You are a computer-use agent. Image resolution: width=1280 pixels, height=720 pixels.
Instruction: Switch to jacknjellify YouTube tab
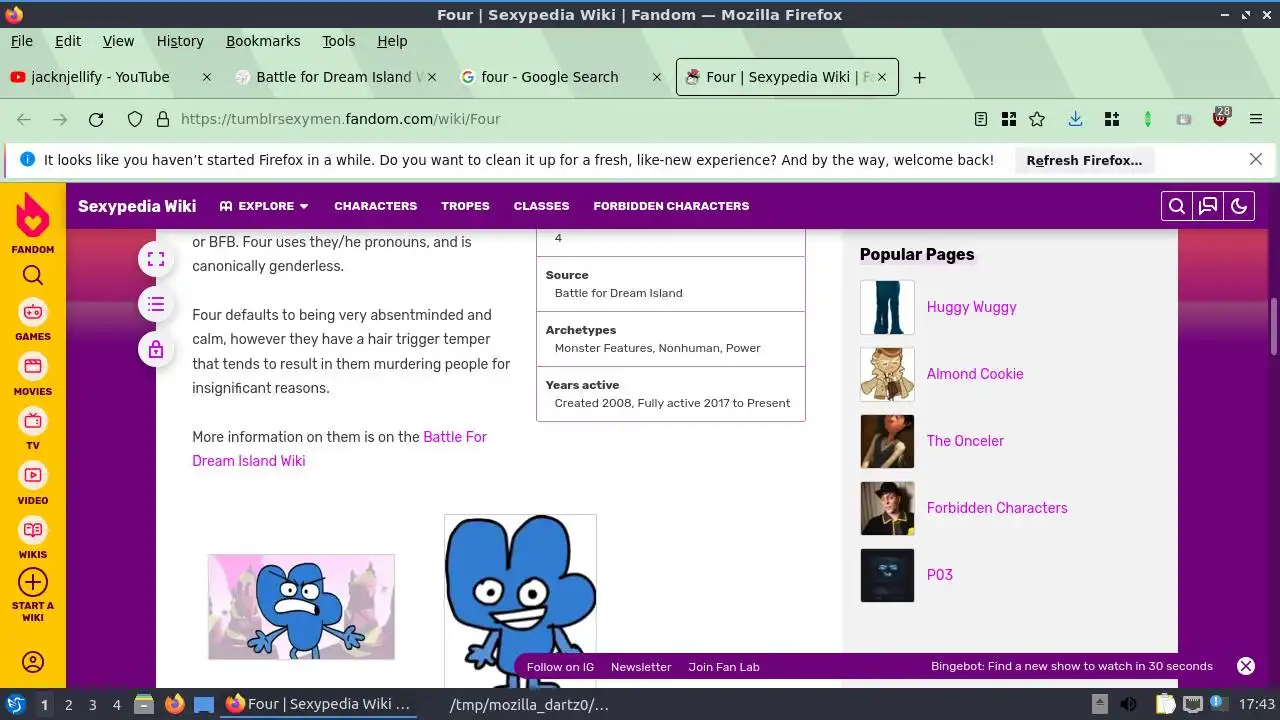pyautogui.click(x=110, y=77)
